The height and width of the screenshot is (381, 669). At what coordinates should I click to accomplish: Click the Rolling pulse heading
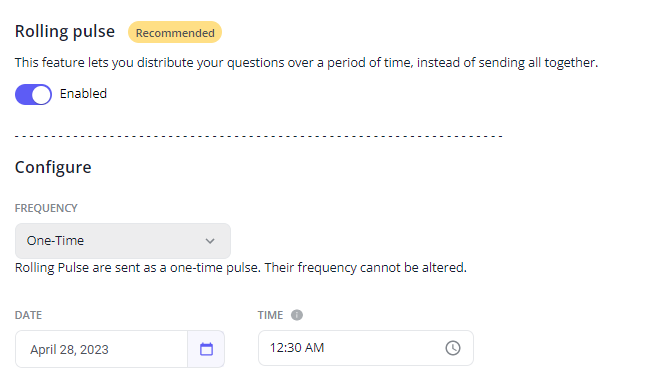point(65,32)
